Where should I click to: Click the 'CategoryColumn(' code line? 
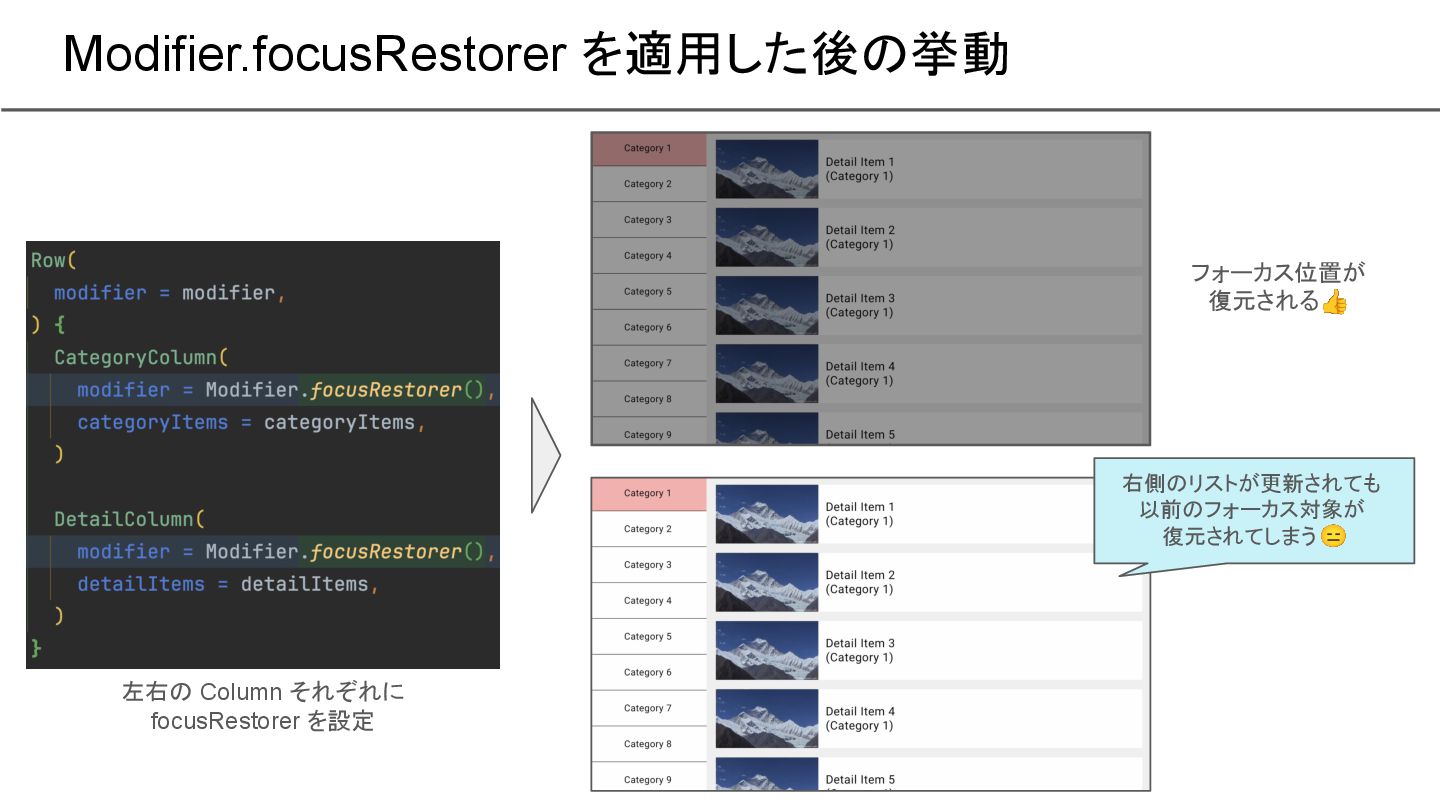(142, 357)
